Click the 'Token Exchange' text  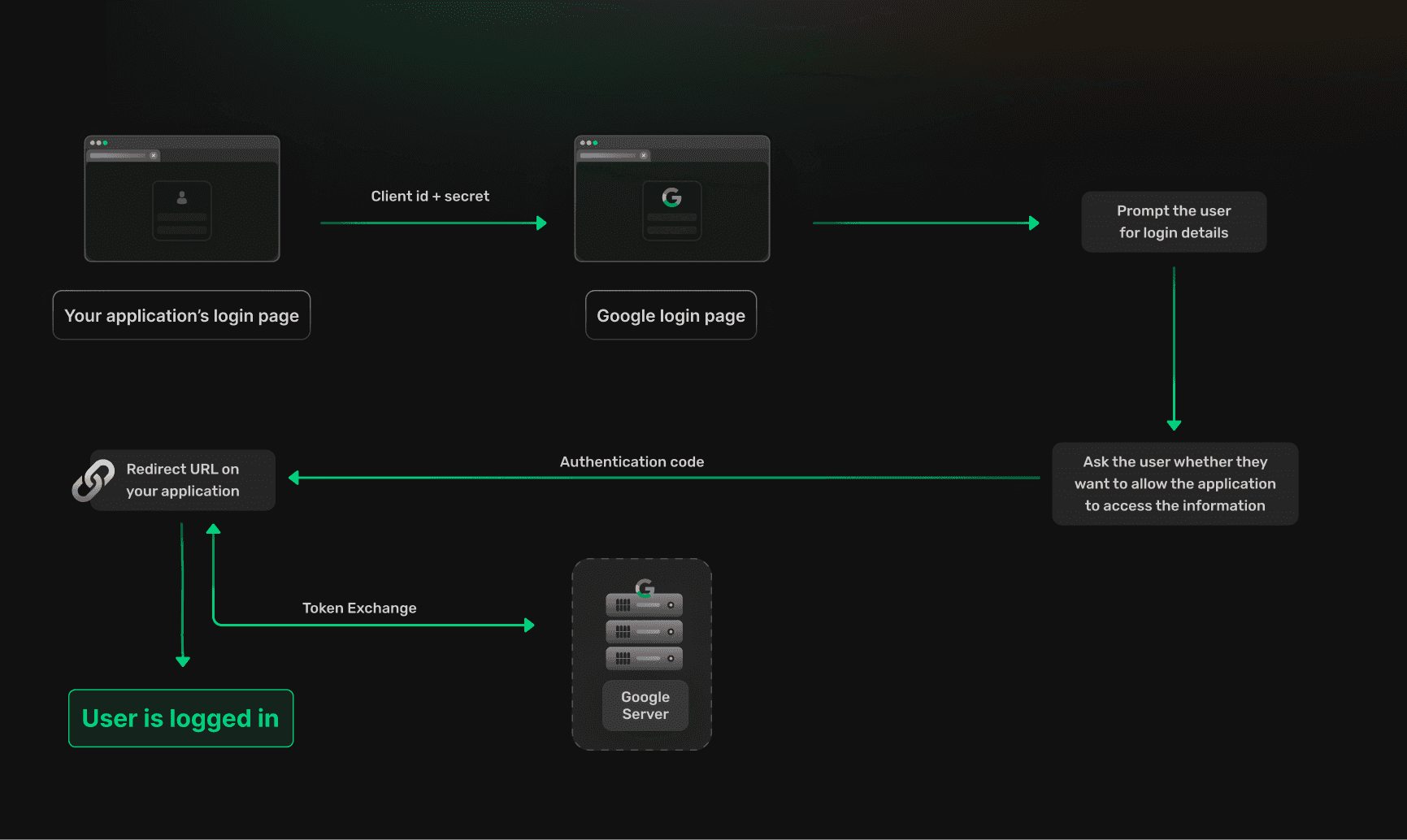359,608
